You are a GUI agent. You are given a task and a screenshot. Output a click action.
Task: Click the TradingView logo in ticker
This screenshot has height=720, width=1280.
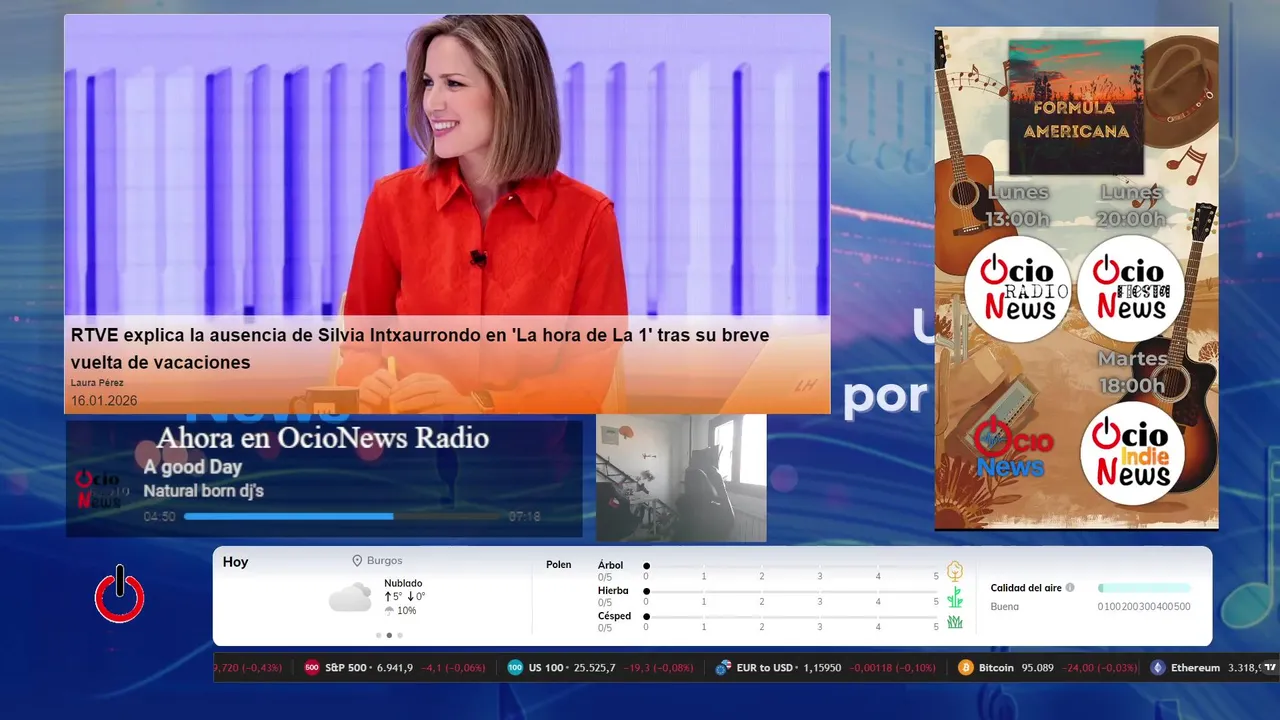[1270, 667]
